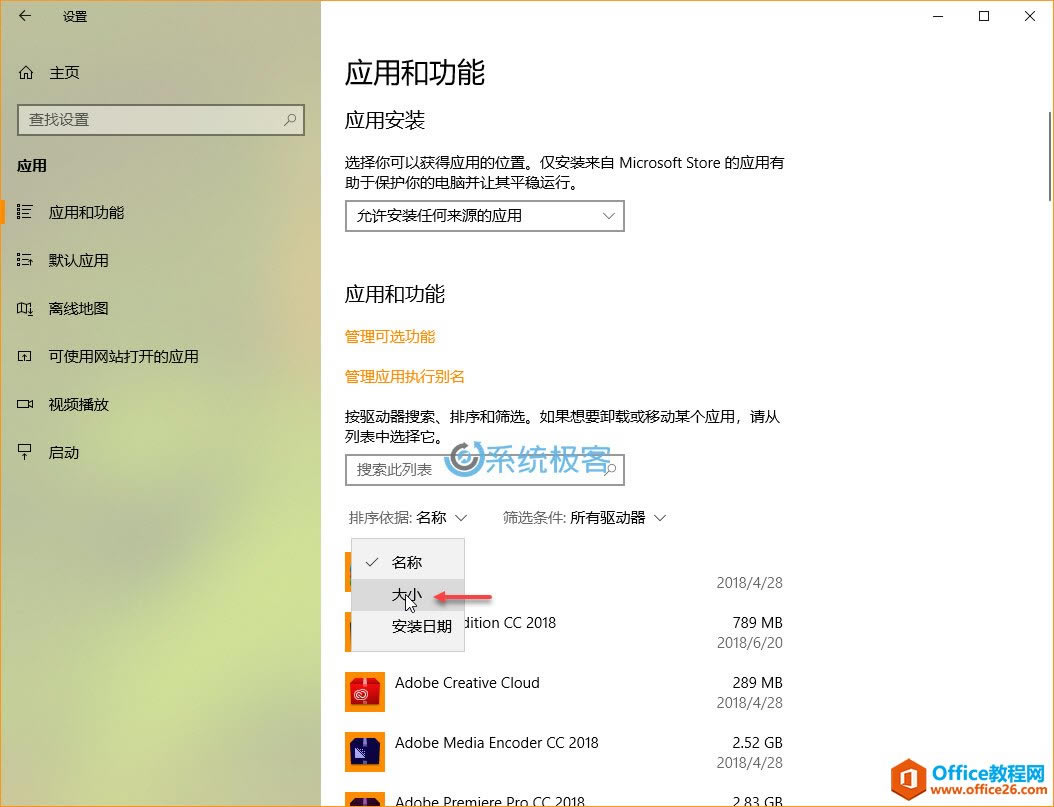Click the 789 MB size value
1054x807 pixels.
coord(757,623)
